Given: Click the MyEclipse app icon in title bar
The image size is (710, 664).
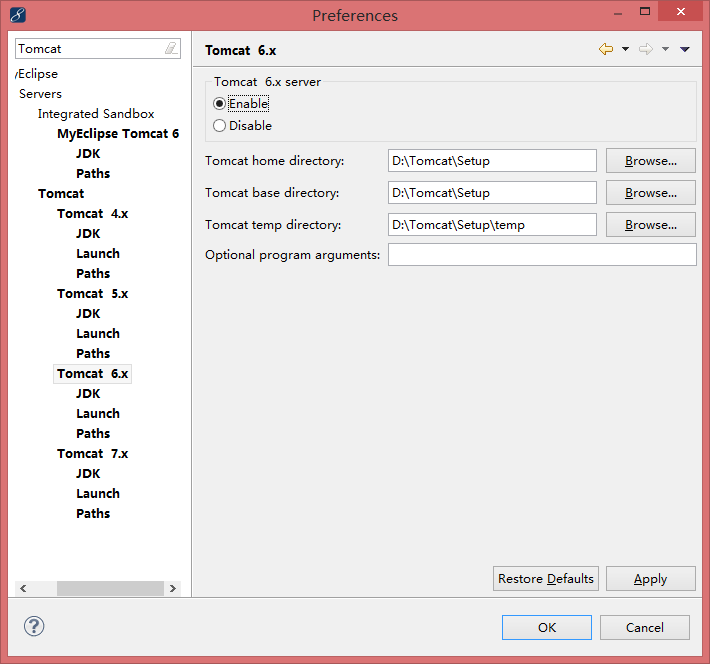Looking at the screenshot, I should pyautogui.click(x=18, y=15).
